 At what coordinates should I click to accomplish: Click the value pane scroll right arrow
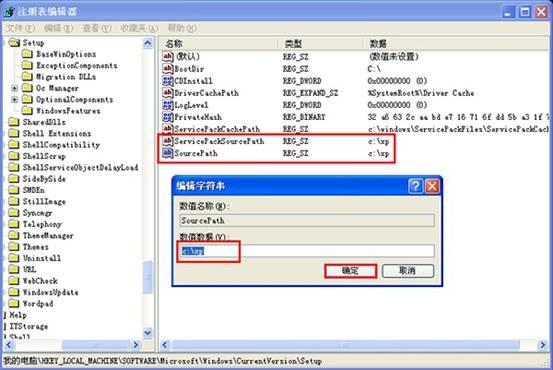tap(543, 345)
